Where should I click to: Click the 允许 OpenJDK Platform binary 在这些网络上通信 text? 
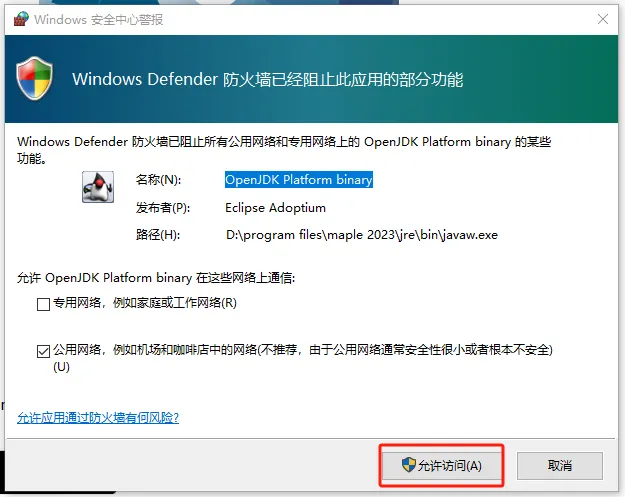[156, 278]
